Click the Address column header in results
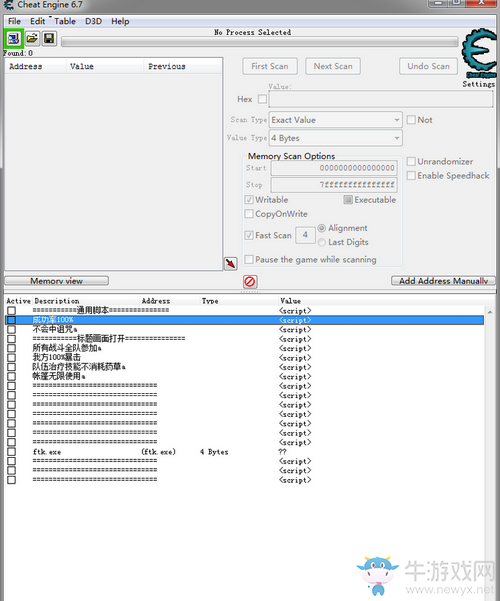 35,66
